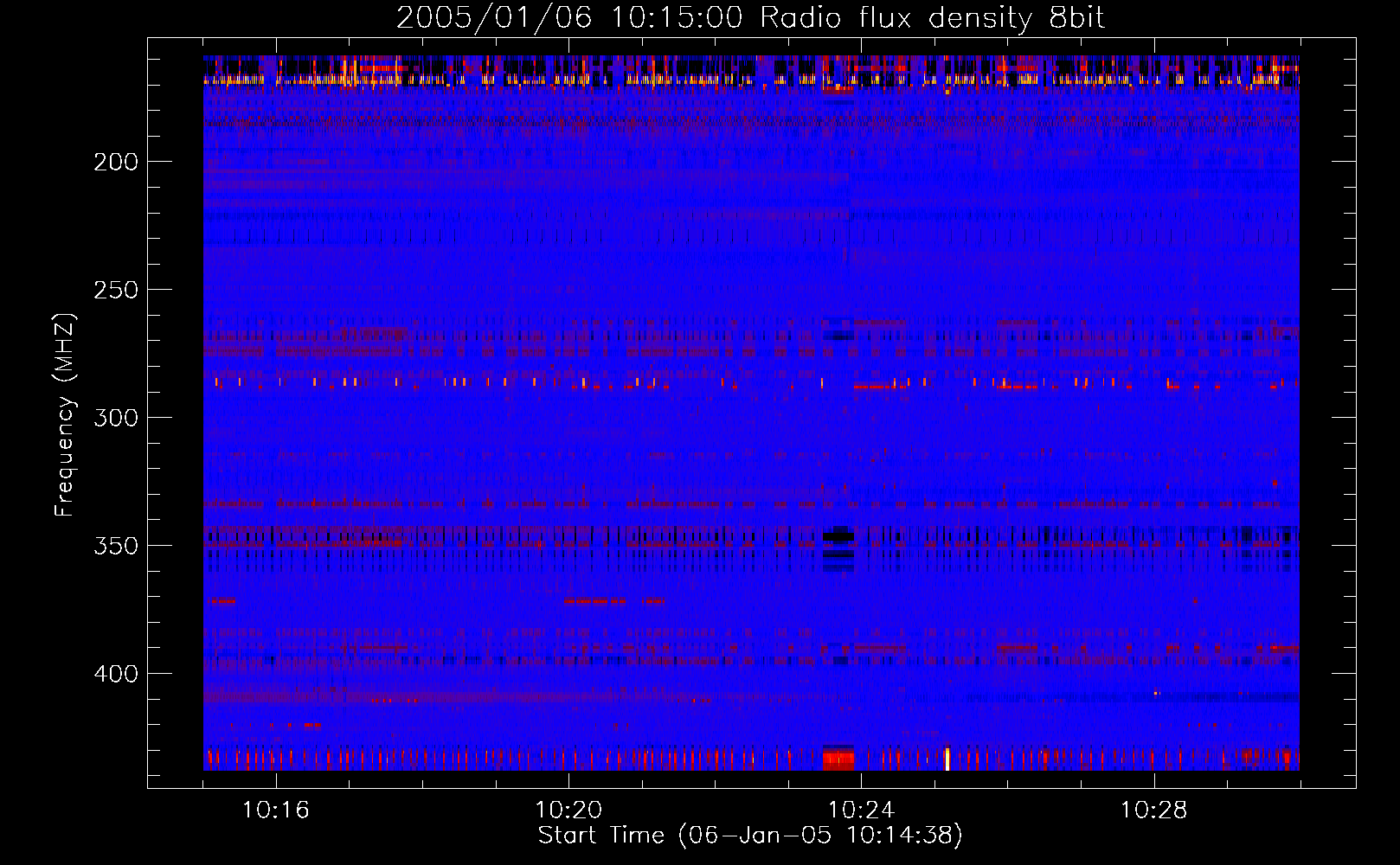Click the black dropout block at 350 MHz near 10:24
This screenshot has height=865, width=1400.
point(838,535)
